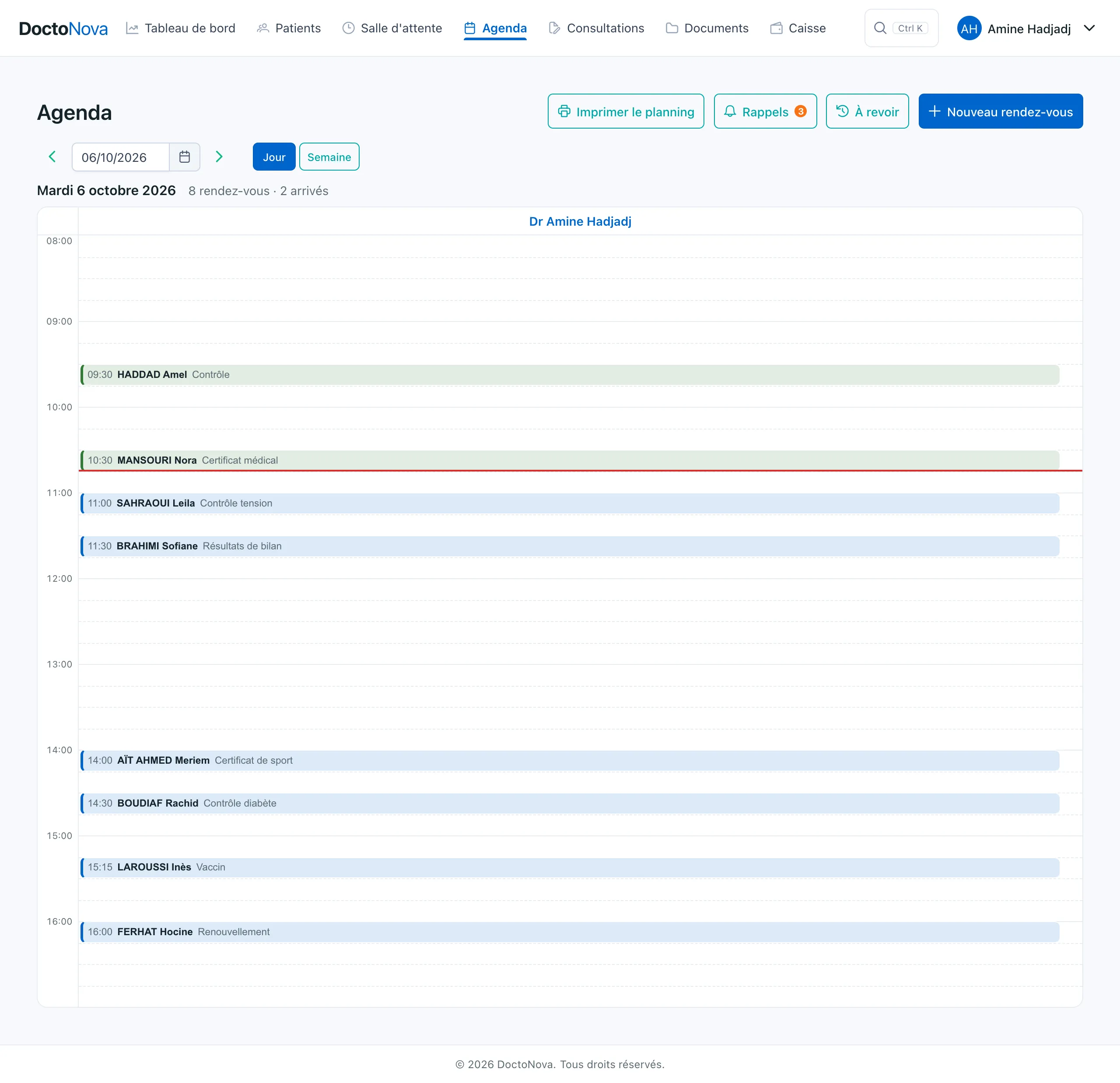Open Tableau de bord from navigation
This screenshot has height=1083, width=1120.
pyautogui.click(x=181, y=28)
